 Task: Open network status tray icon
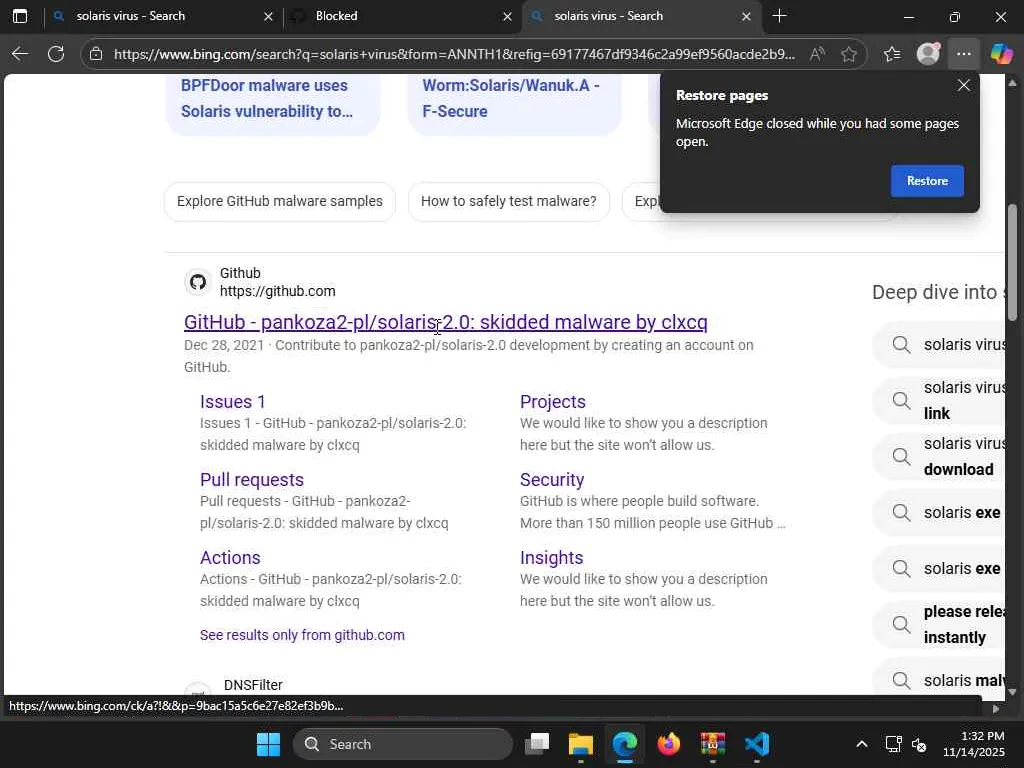point(893,744)
